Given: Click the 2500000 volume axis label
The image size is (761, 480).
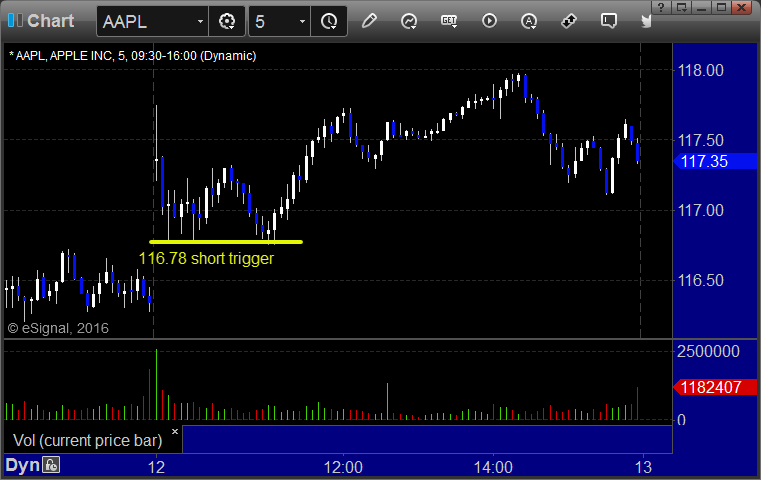Looking at the screenshot, I should (708, 351).
